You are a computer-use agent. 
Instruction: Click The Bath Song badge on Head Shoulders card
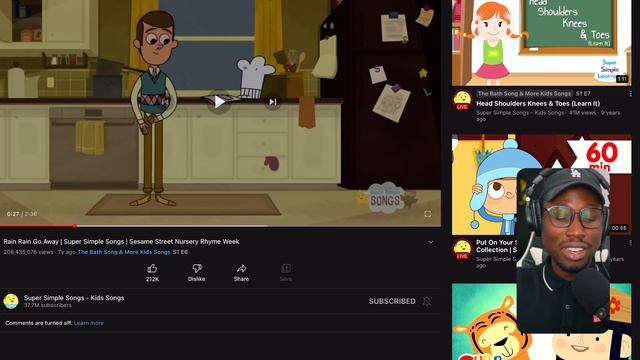pos(524,94)
